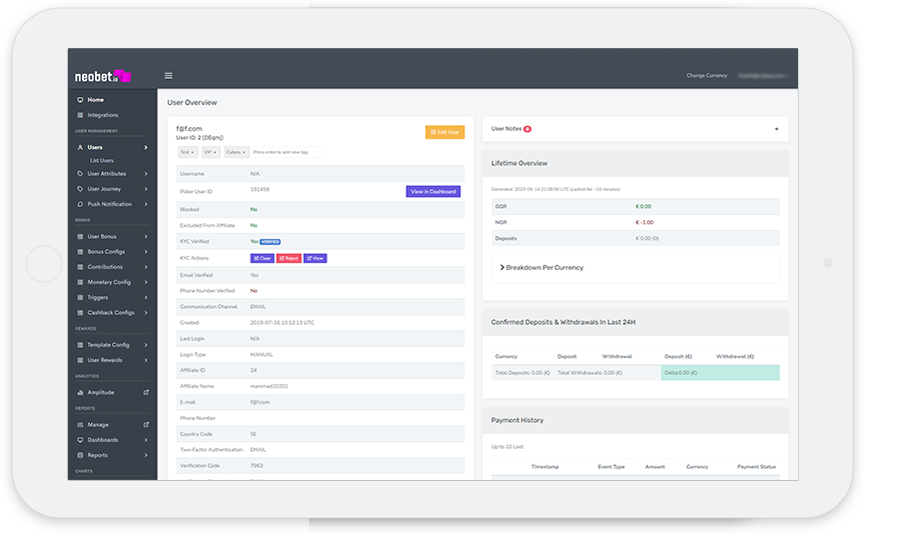This screenshot has height=534, width=900.
Task: Click the View in Dashboard button
Action: click(433, 192)
